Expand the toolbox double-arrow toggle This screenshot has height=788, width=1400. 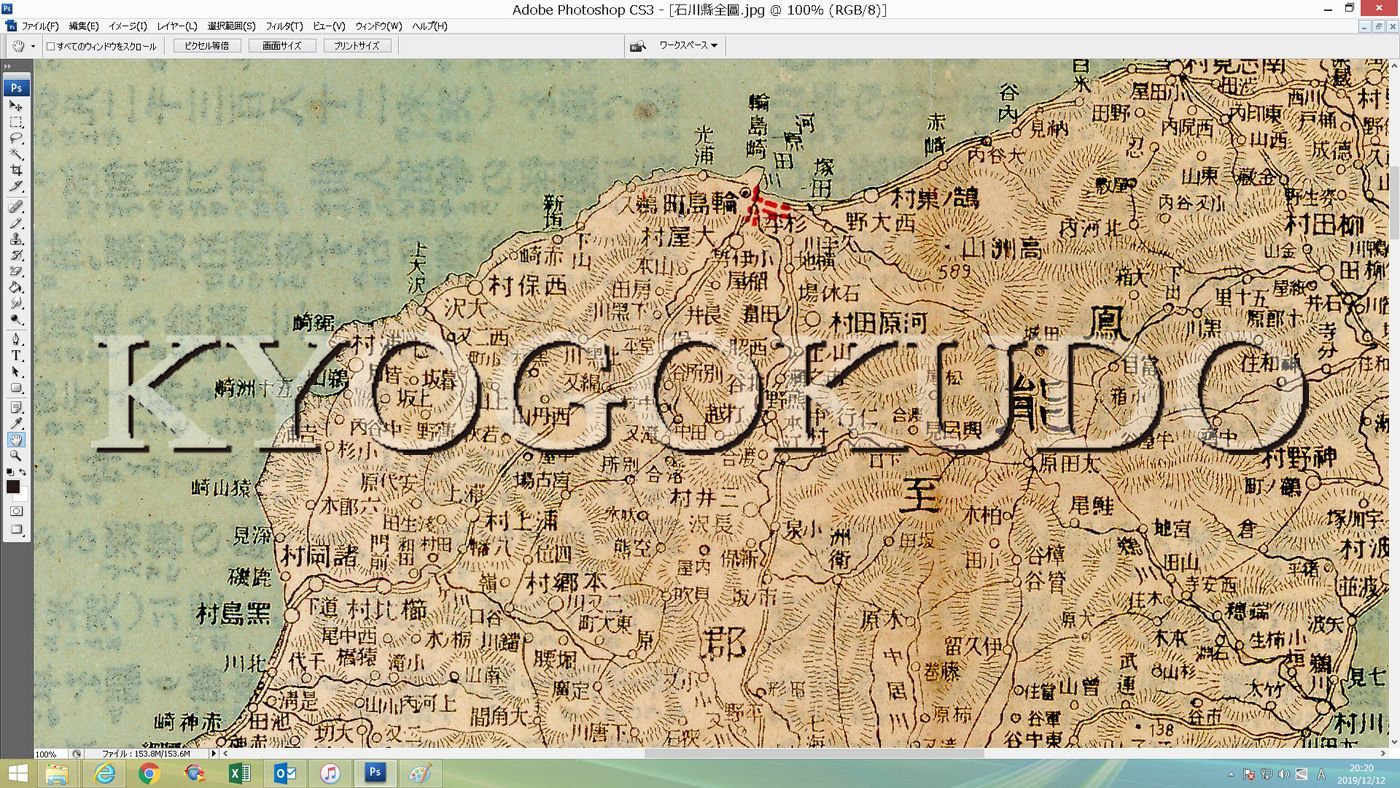click(8, 68)
